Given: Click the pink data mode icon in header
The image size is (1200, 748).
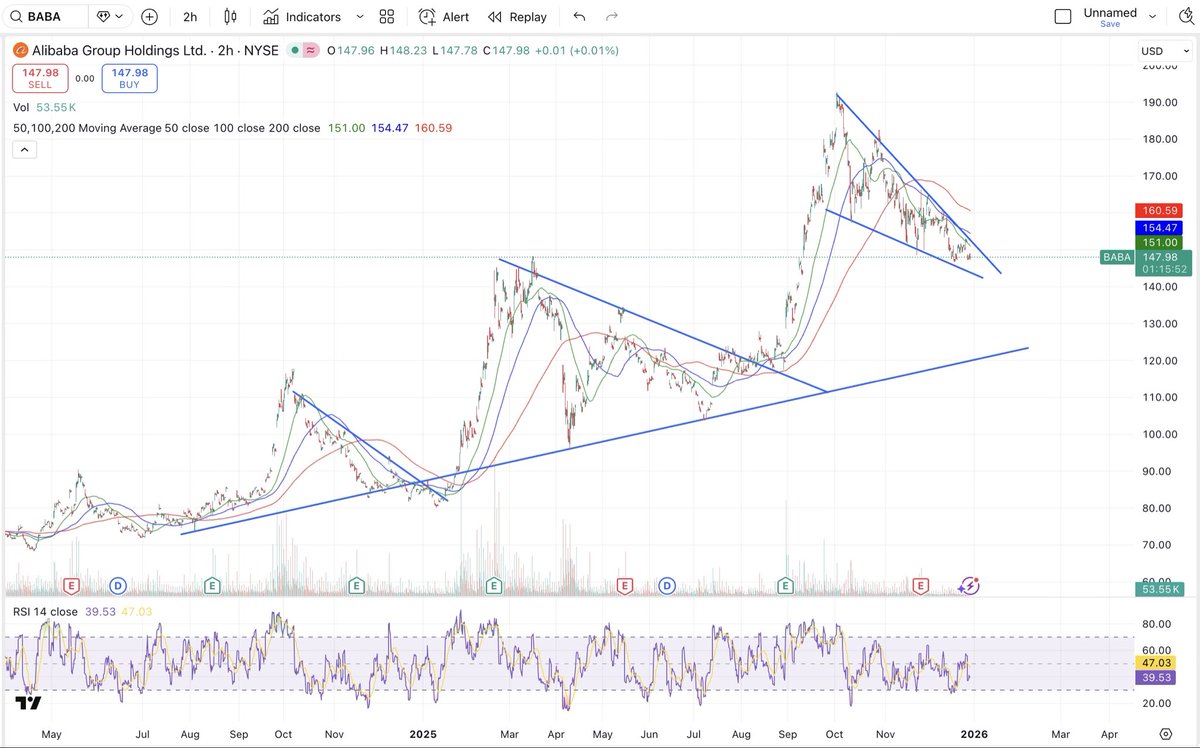Looking at the screenshot, I should pyautogui.click(x=311, y=50).
